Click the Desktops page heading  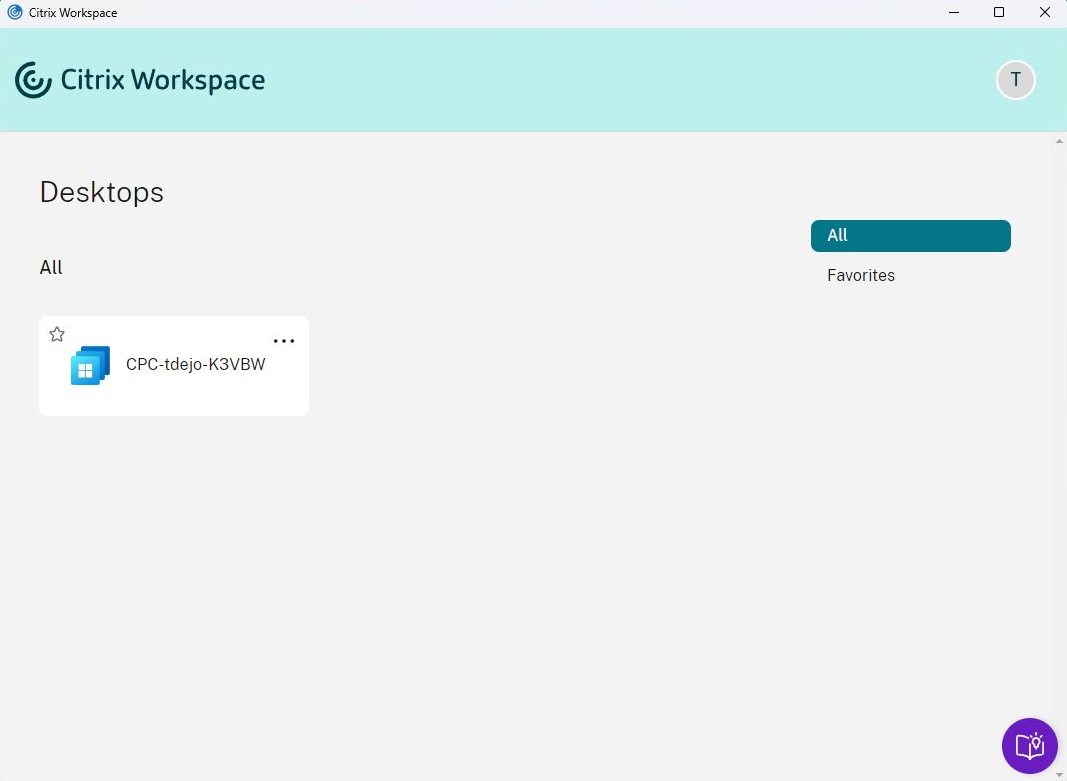pos(101,192)
